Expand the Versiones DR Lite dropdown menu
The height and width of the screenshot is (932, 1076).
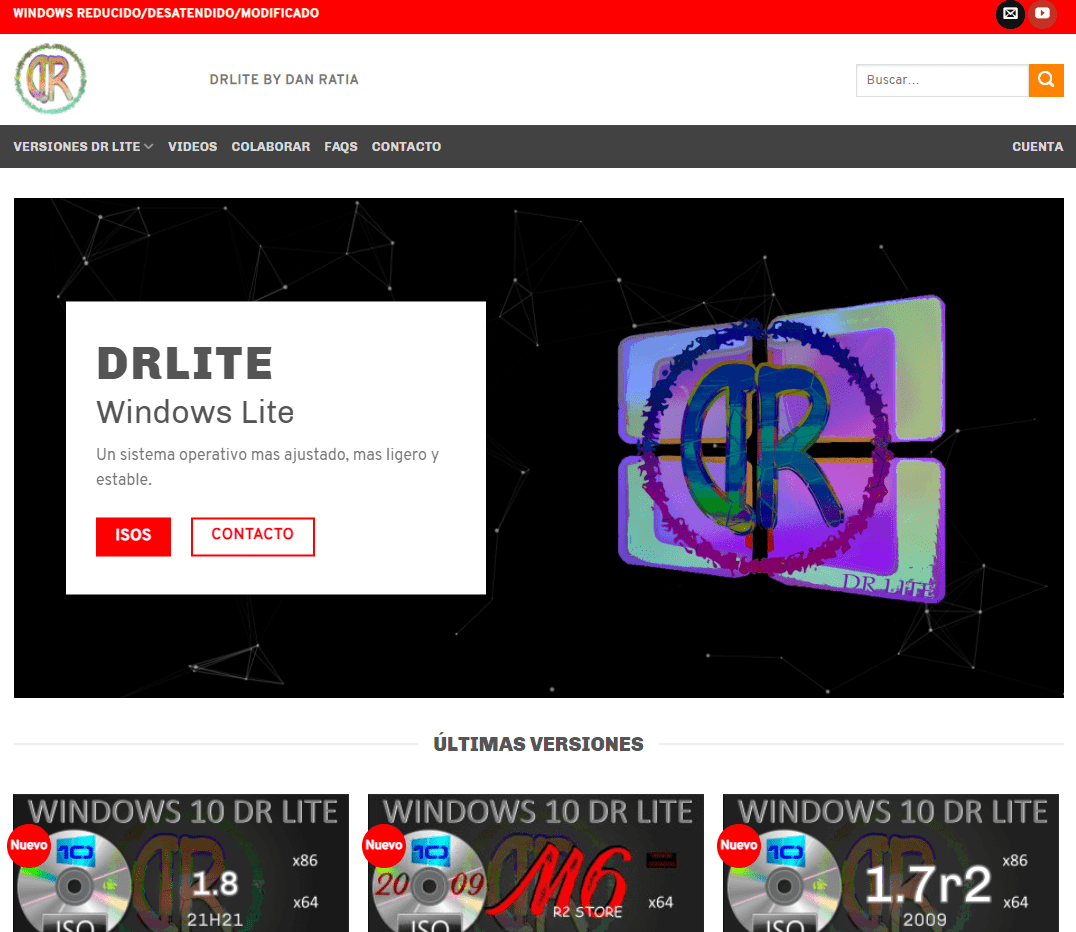83,147
